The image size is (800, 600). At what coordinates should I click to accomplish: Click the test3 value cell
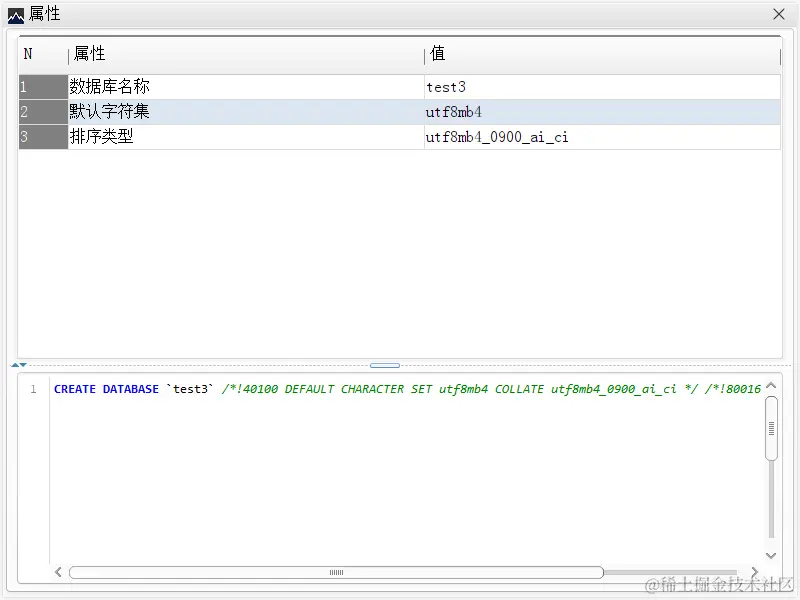tap(602, 87)
